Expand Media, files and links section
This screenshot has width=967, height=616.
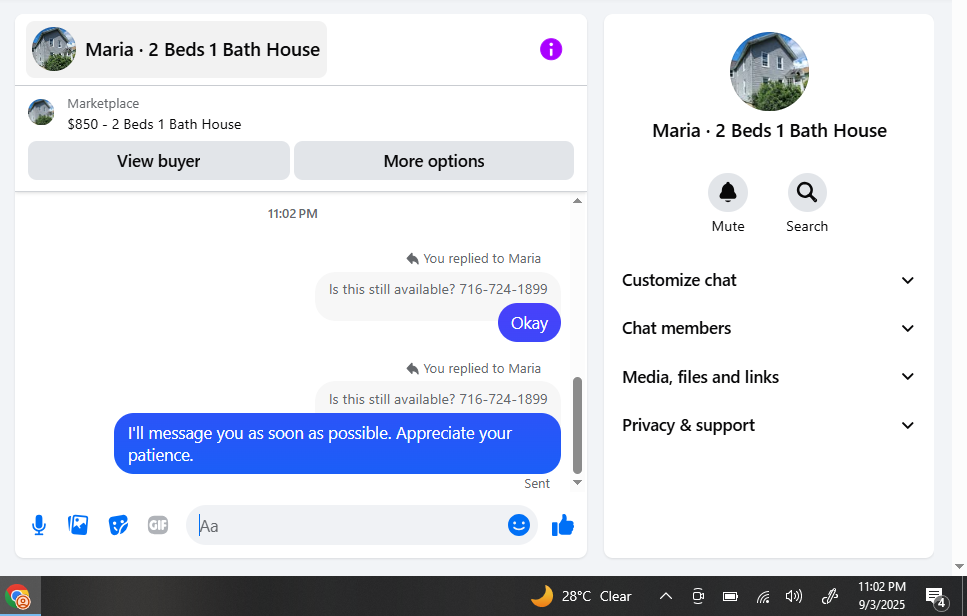pos(768,377)
